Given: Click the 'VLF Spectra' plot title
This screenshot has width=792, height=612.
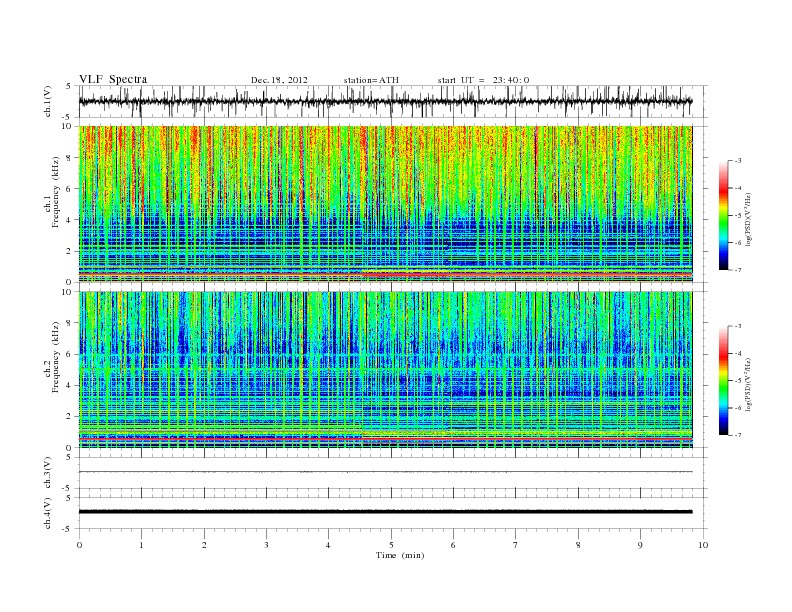Looking at the screenshot, I should pos(113,79).
